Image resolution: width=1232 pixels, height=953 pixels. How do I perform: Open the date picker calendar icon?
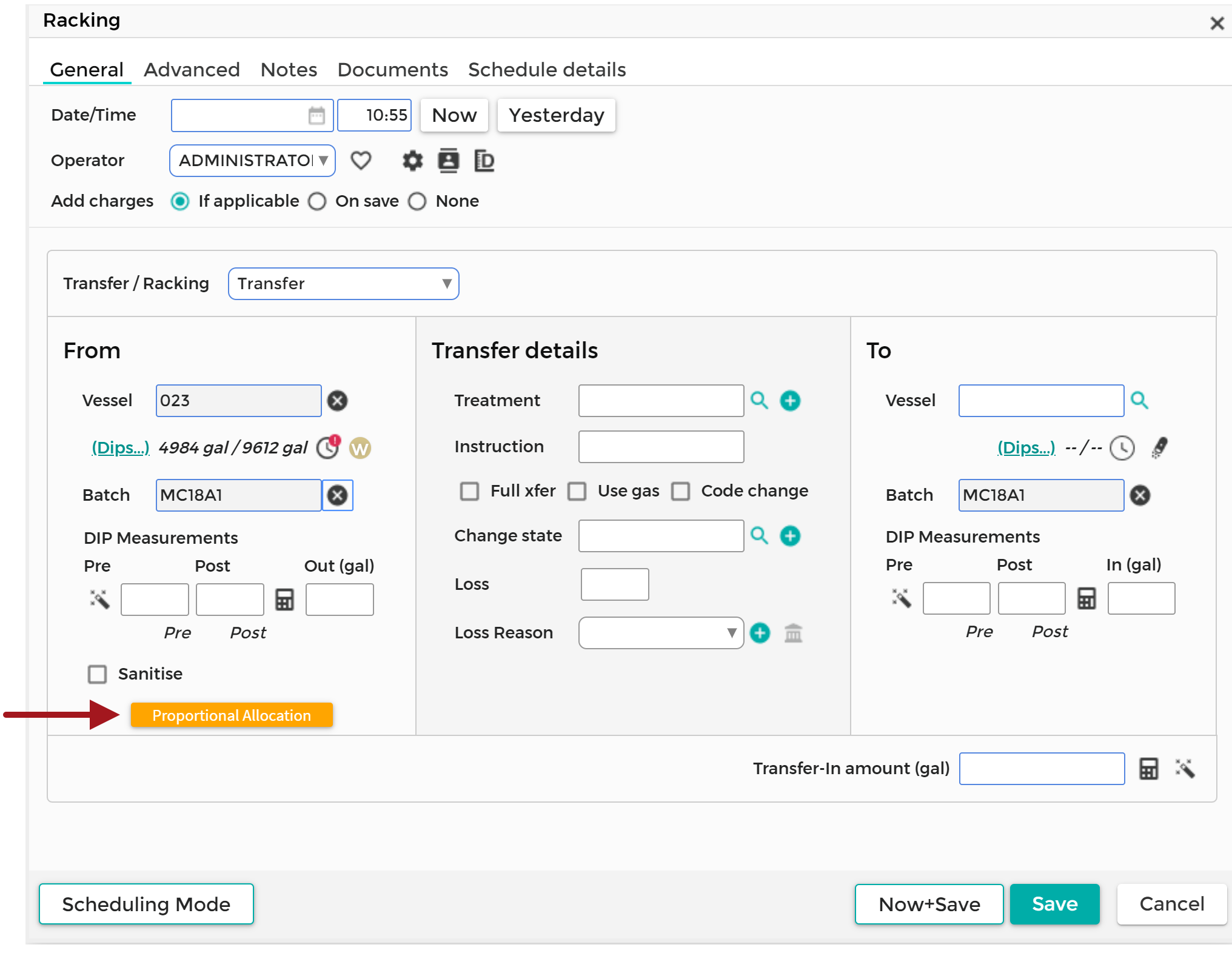316,115
